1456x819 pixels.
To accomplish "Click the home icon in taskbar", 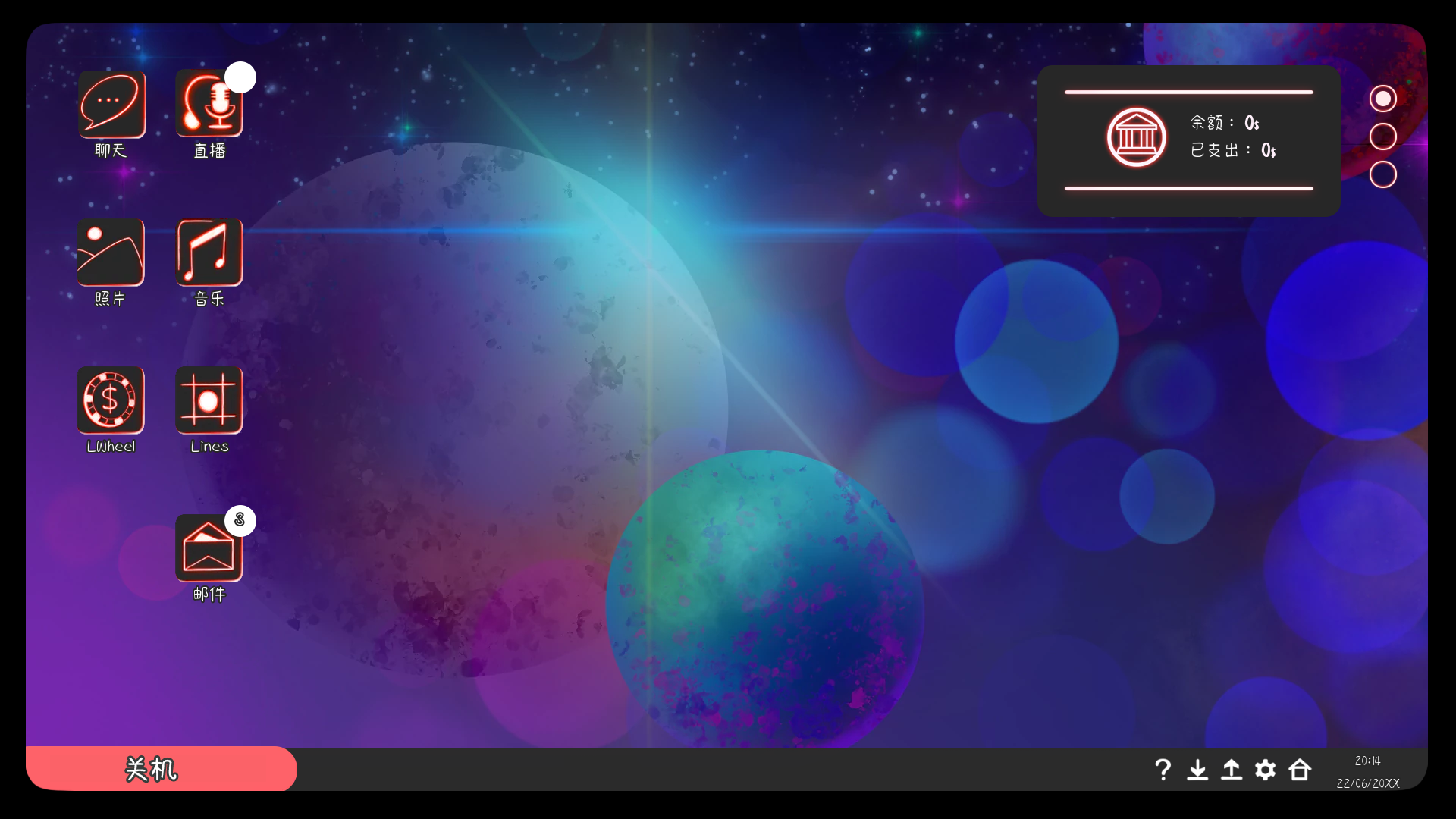I will tap(1300, 770).
